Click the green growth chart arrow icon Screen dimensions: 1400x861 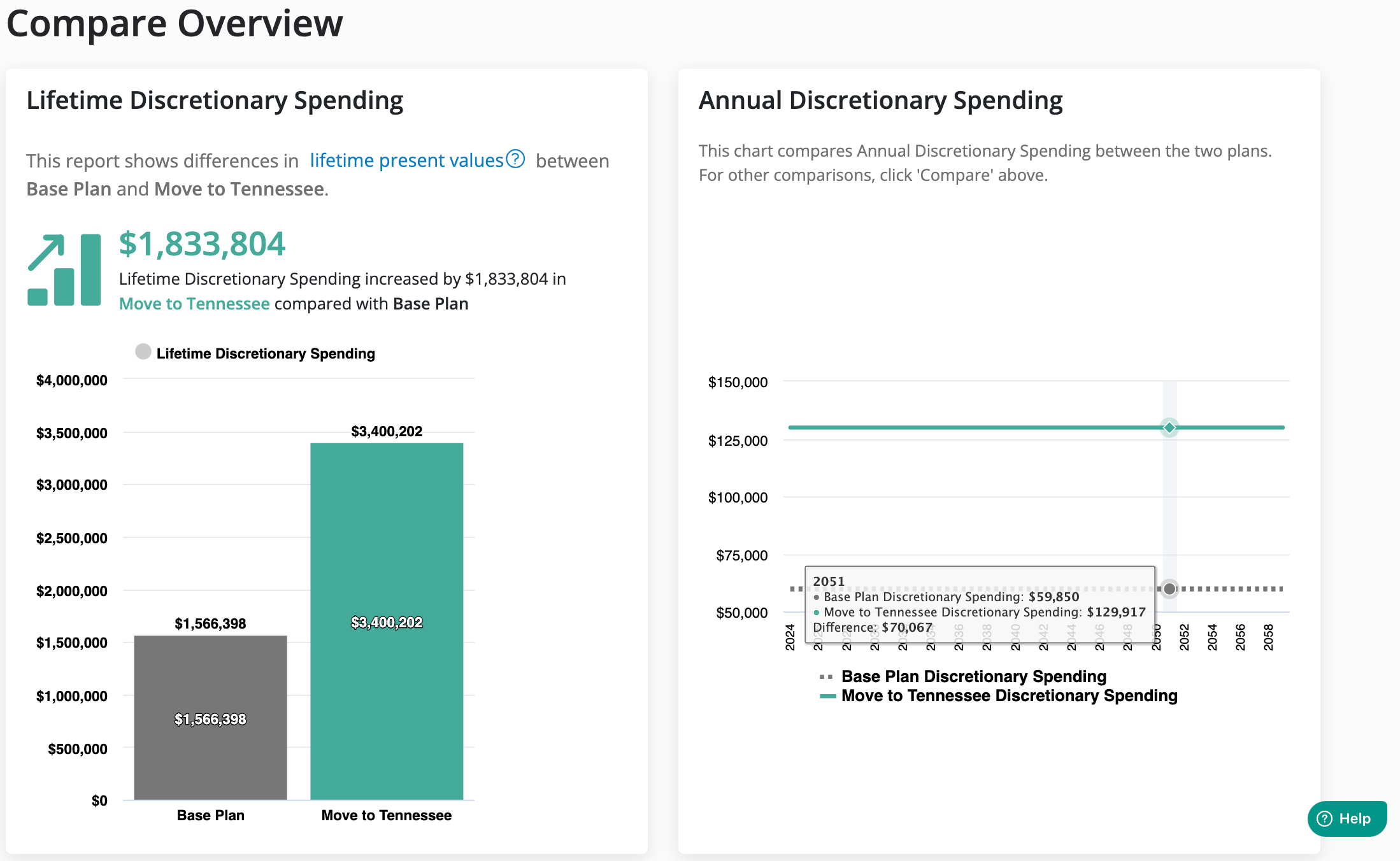pos(64,270)
